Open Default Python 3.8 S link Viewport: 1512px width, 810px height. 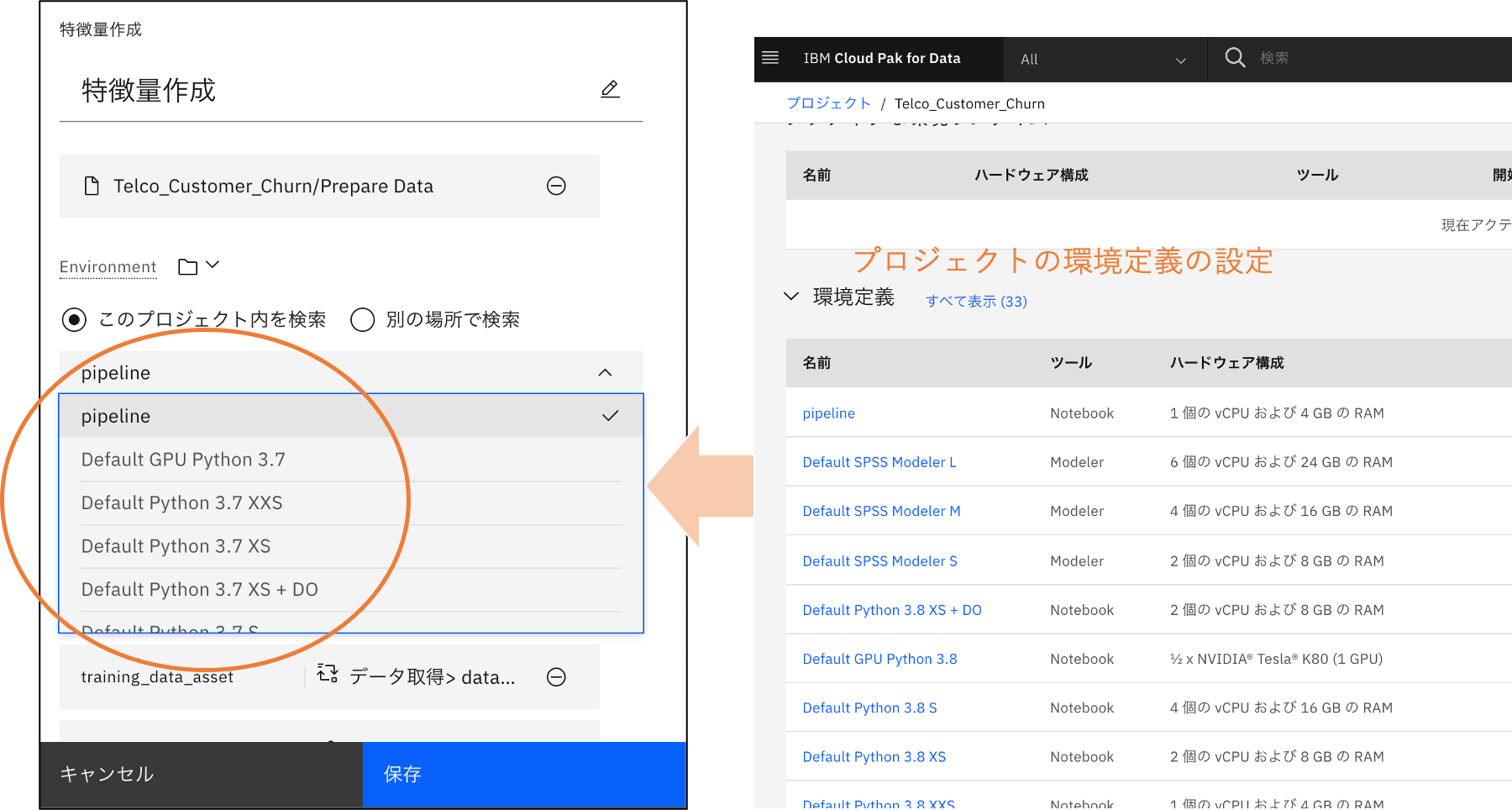point(869,707)
